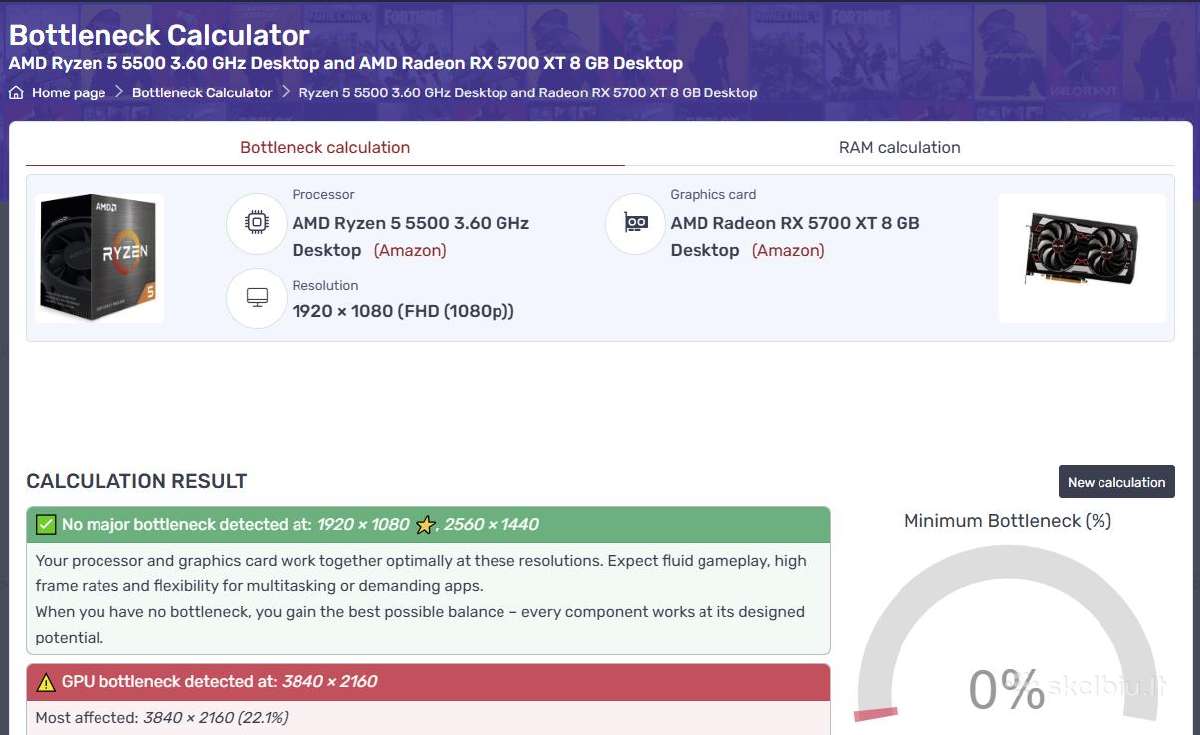Click the Radeon RX 5700 XT product image

coord(1082,258)
